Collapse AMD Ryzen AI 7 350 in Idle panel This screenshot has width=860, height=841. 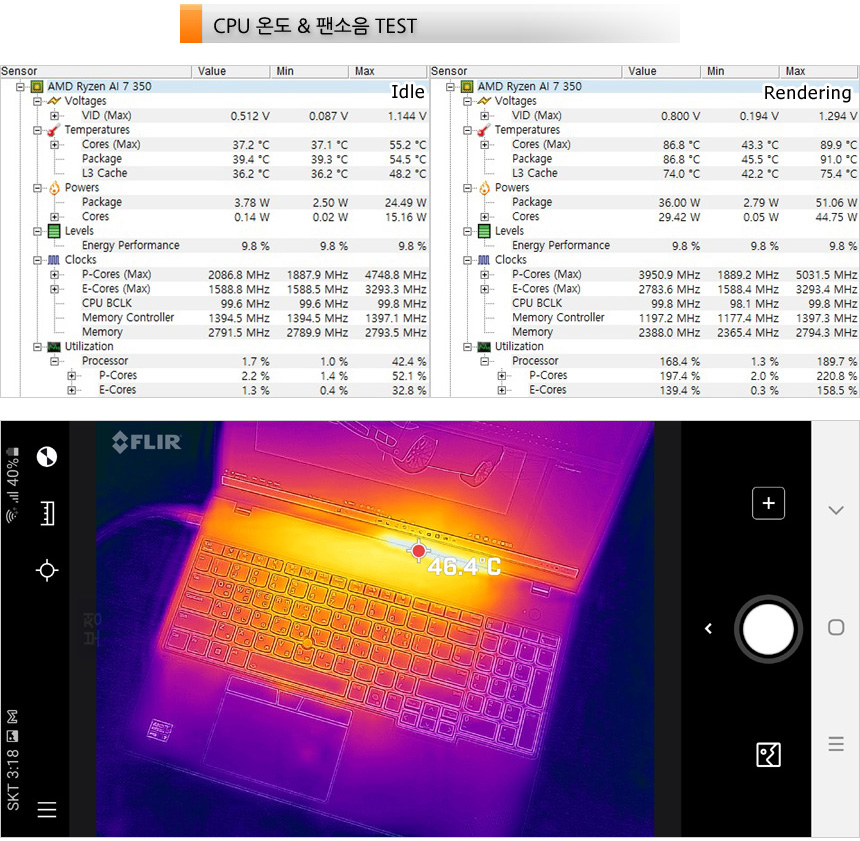pyautogui.click(x=21, y=87)
